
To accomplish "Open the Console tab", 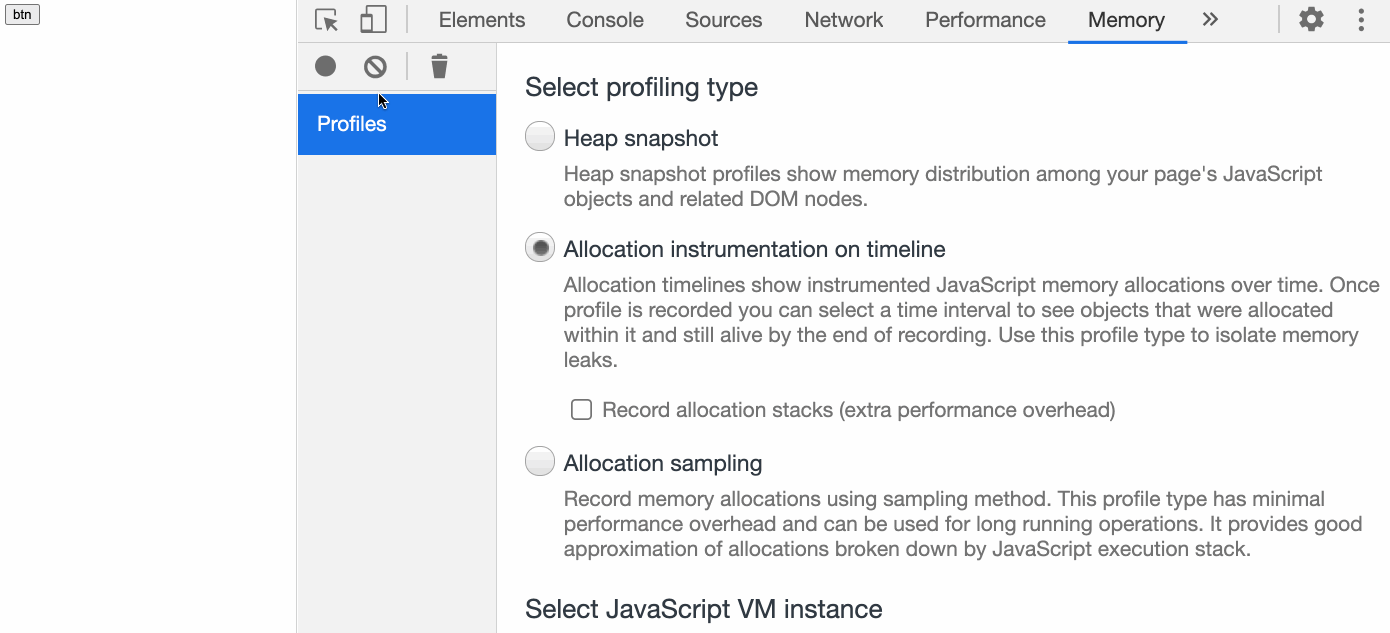I will point(605,20).
